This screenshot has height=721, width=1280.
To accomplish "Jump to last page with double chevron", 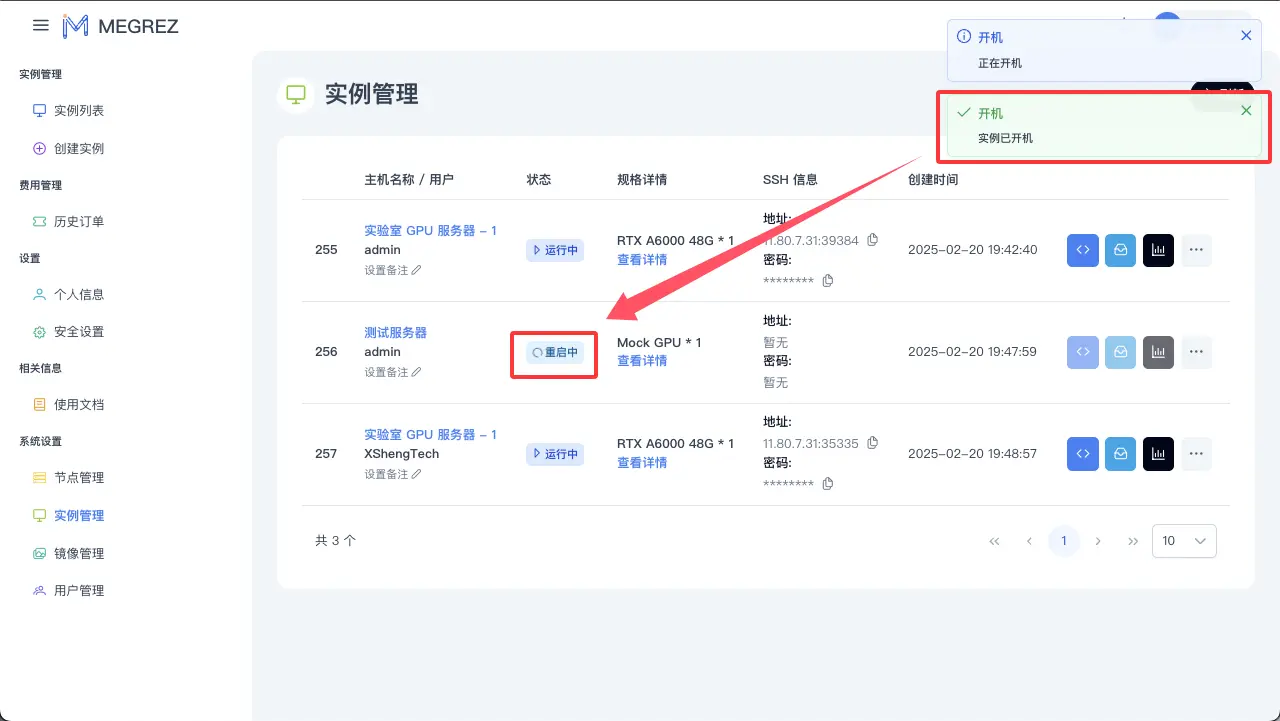I will pyautogui.click(x=1133, y=540).
